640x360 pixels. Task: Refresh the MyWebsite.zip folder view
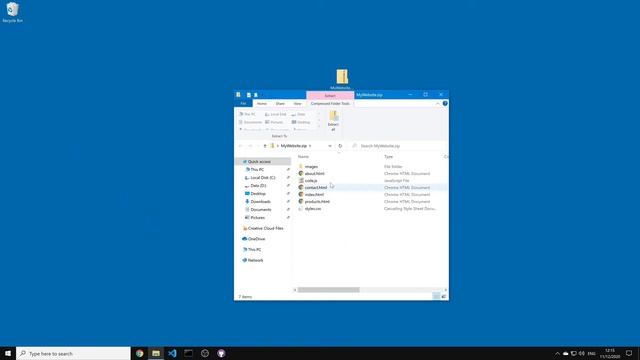click(340, 146)
